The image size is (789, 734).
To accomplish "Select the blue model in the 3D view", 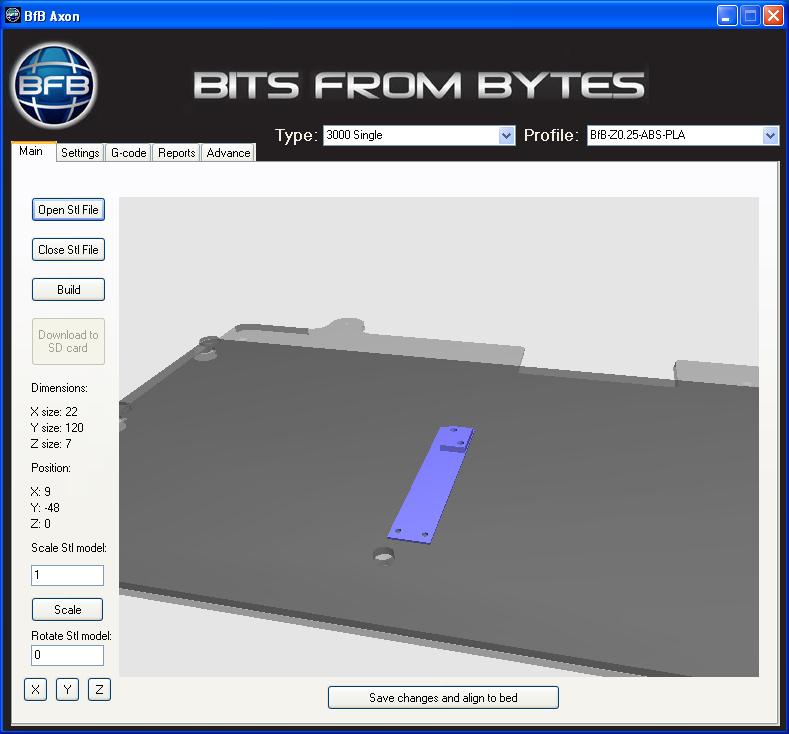I will [x=431, y=485].
